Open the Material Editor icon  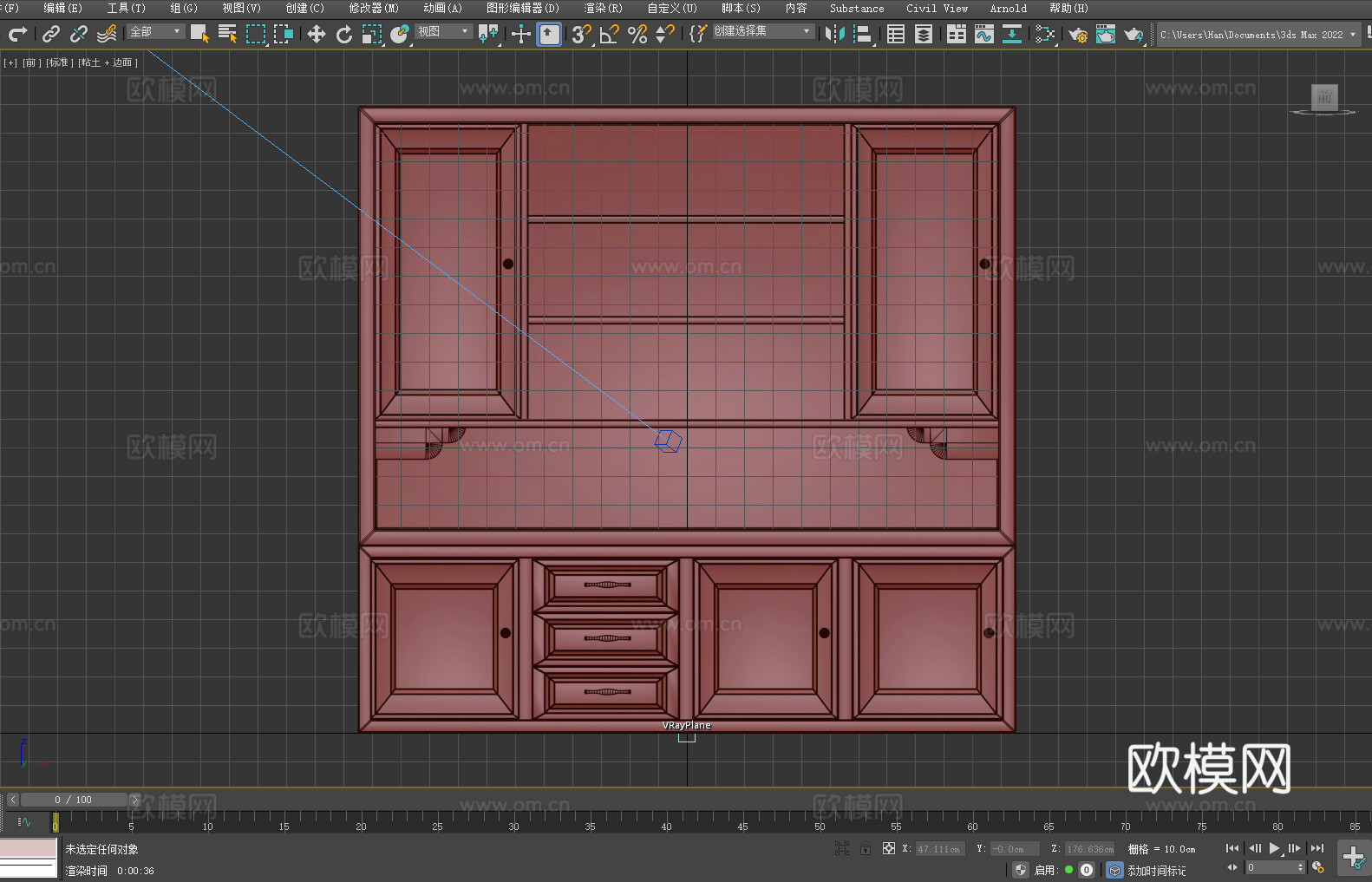[1045, 34]
